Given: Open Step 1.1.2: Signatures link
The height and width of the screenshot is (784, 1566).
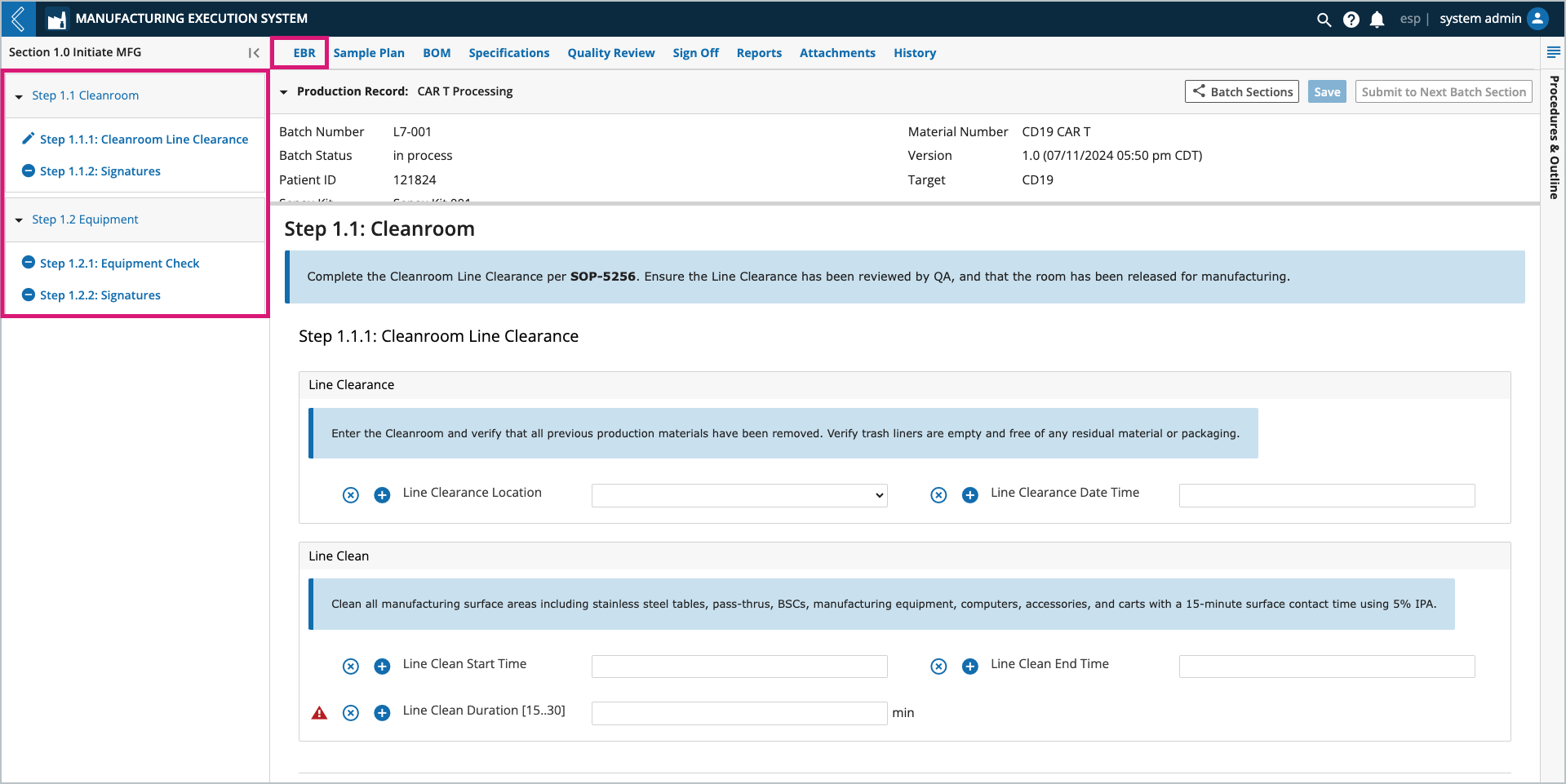Looking at the screenshot, I should click(x=100, y=171).
